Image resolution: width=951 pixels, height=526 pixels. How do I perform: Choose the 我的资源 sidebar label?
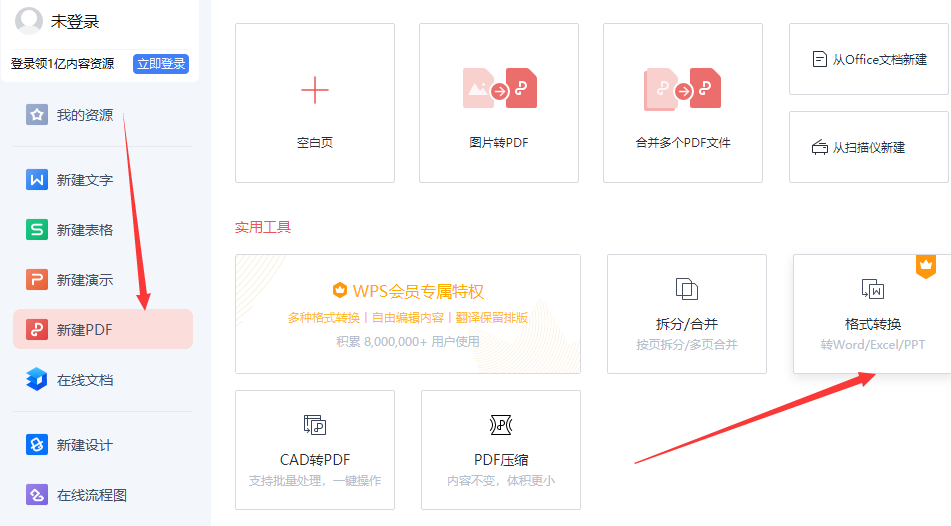pos(85,115)
